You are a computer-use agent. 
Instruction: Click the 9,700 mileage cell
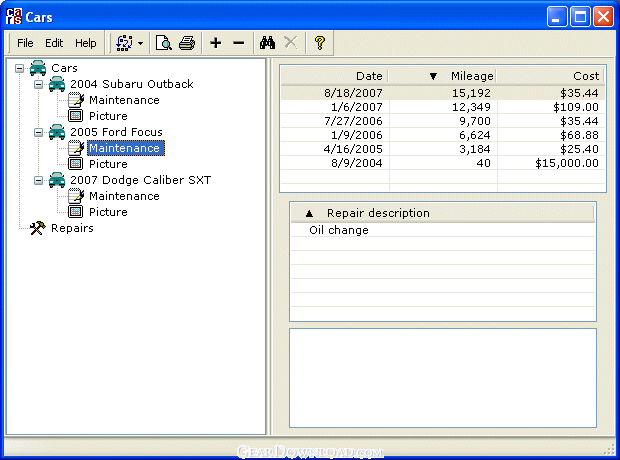443,121
